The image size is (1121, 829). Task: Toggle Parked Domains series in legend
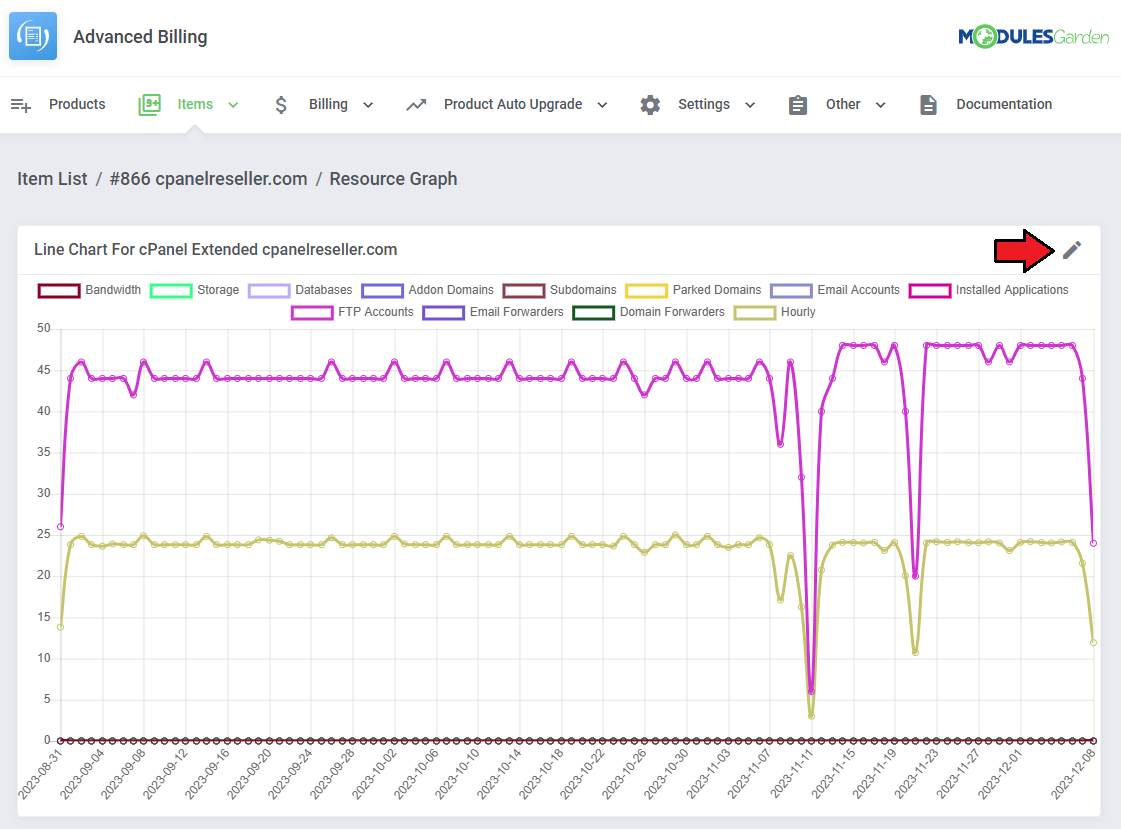(693, 290)
